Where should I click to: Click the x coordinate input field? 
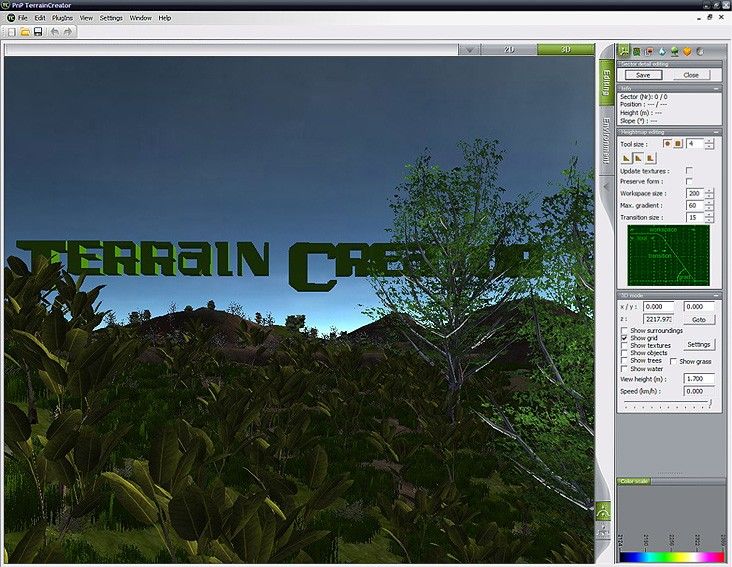pyautogui.click(x=659, y=307)
